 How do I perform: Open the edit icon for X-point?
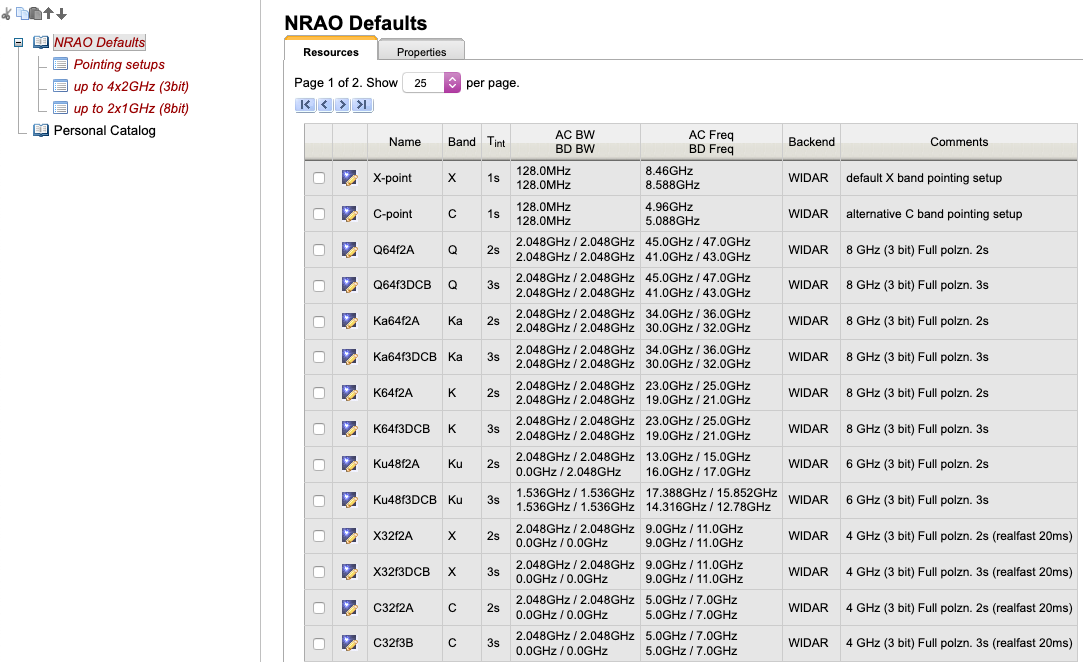click(x=349, y=178)
